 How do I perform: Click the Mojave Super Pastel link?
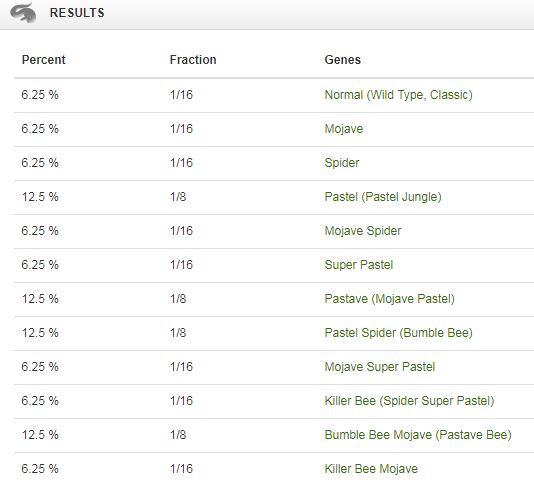tap(380, 367)
